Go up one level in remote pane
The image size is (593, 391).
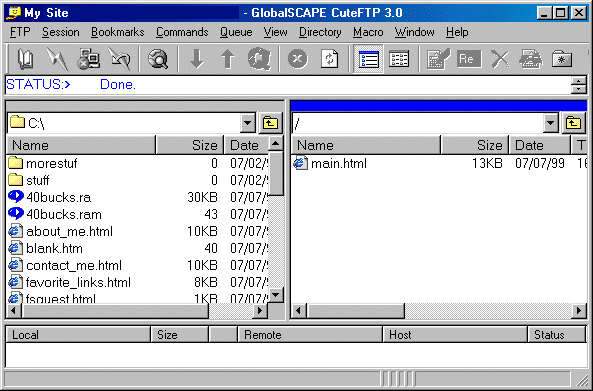573,123
